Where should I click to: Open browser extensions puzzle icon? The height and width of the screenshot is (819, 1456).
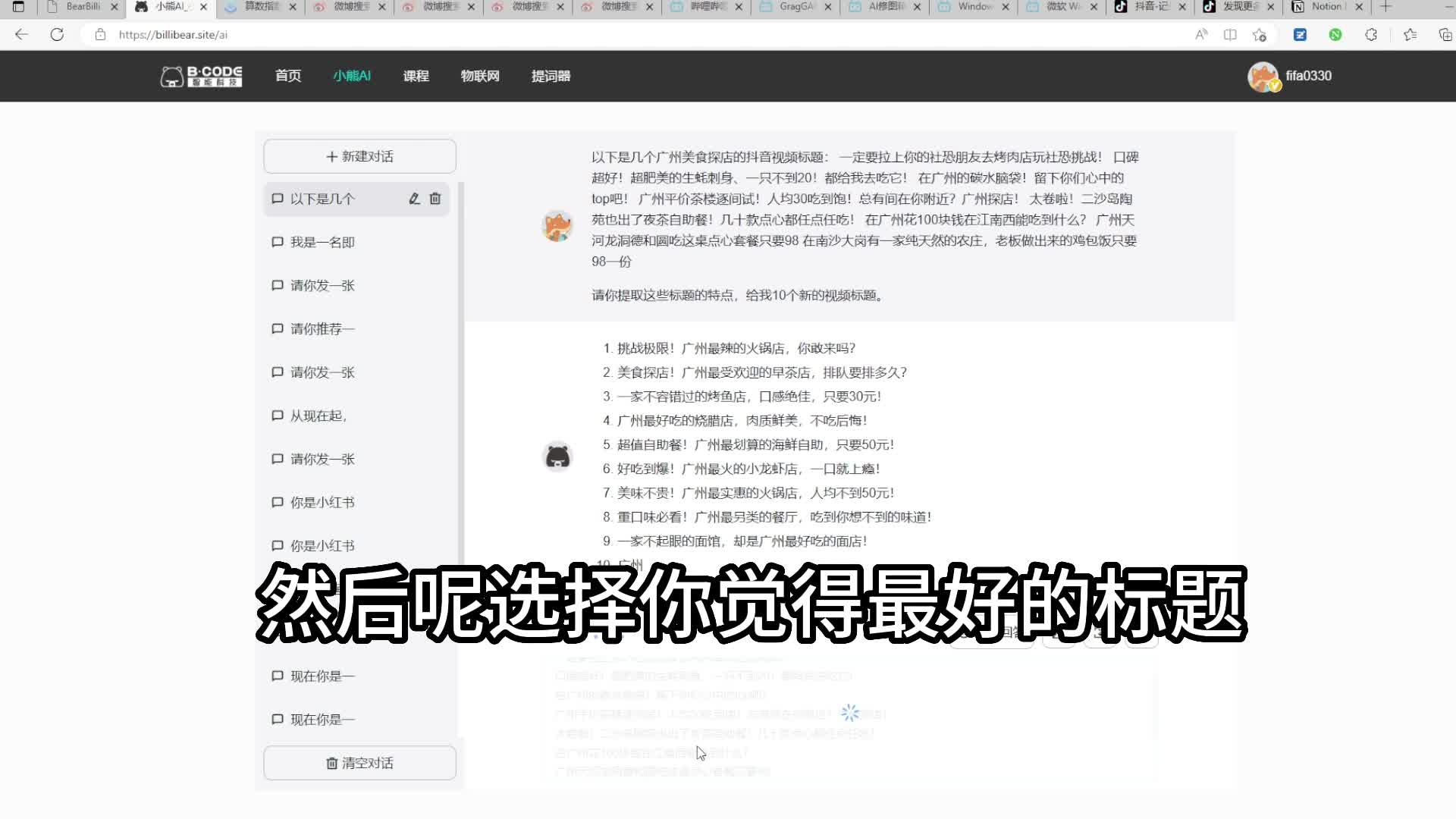click(x=1371, y=35)
